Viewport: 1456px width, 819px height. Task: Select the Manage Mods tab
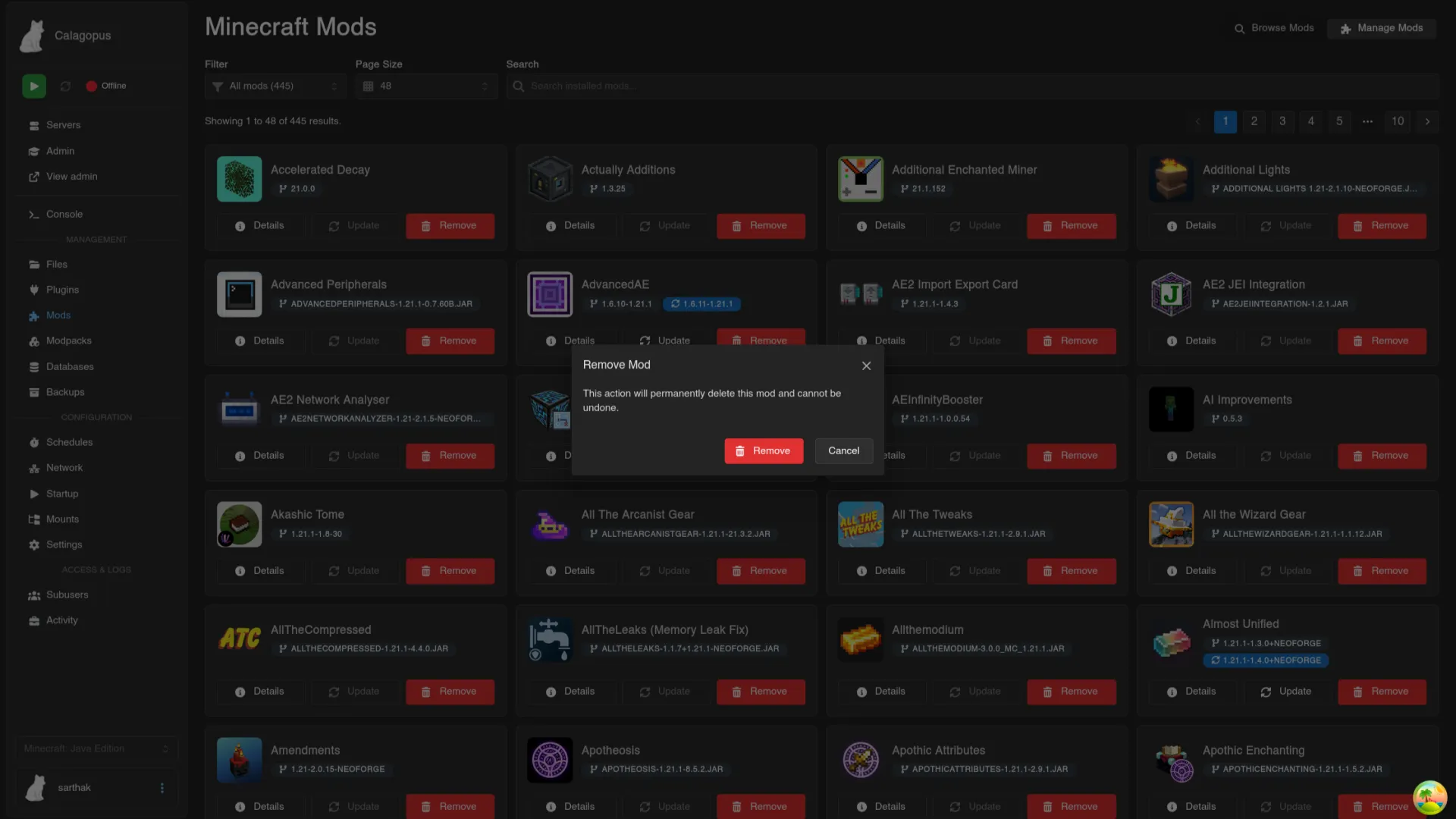1381,28
